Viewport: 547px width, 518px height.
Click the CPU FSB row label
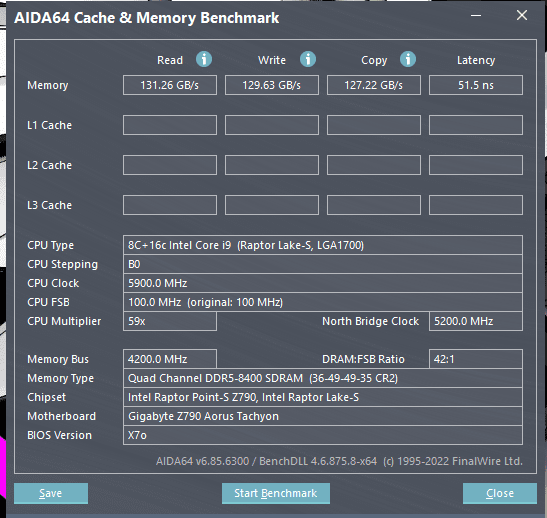click(x=48, y=302)
